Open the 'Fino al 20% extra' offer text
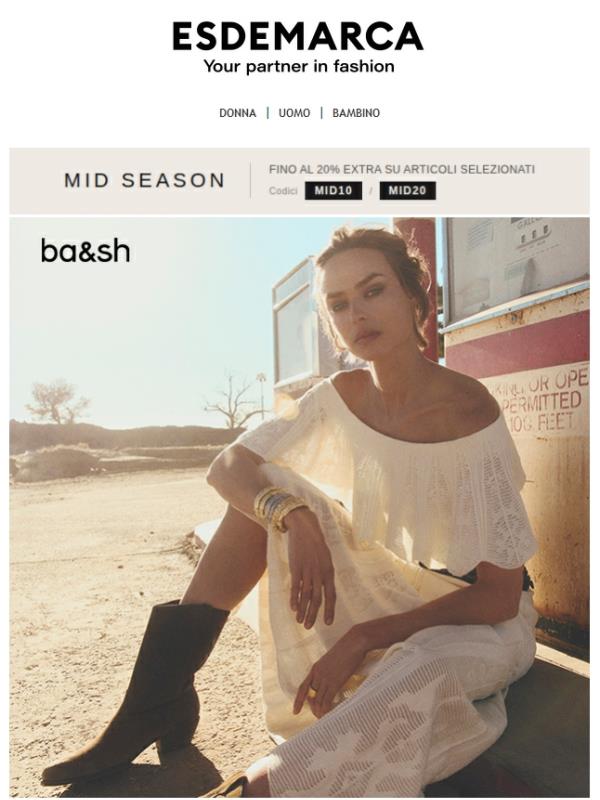The height and width of the screenshot is (800, 600). 402,169
